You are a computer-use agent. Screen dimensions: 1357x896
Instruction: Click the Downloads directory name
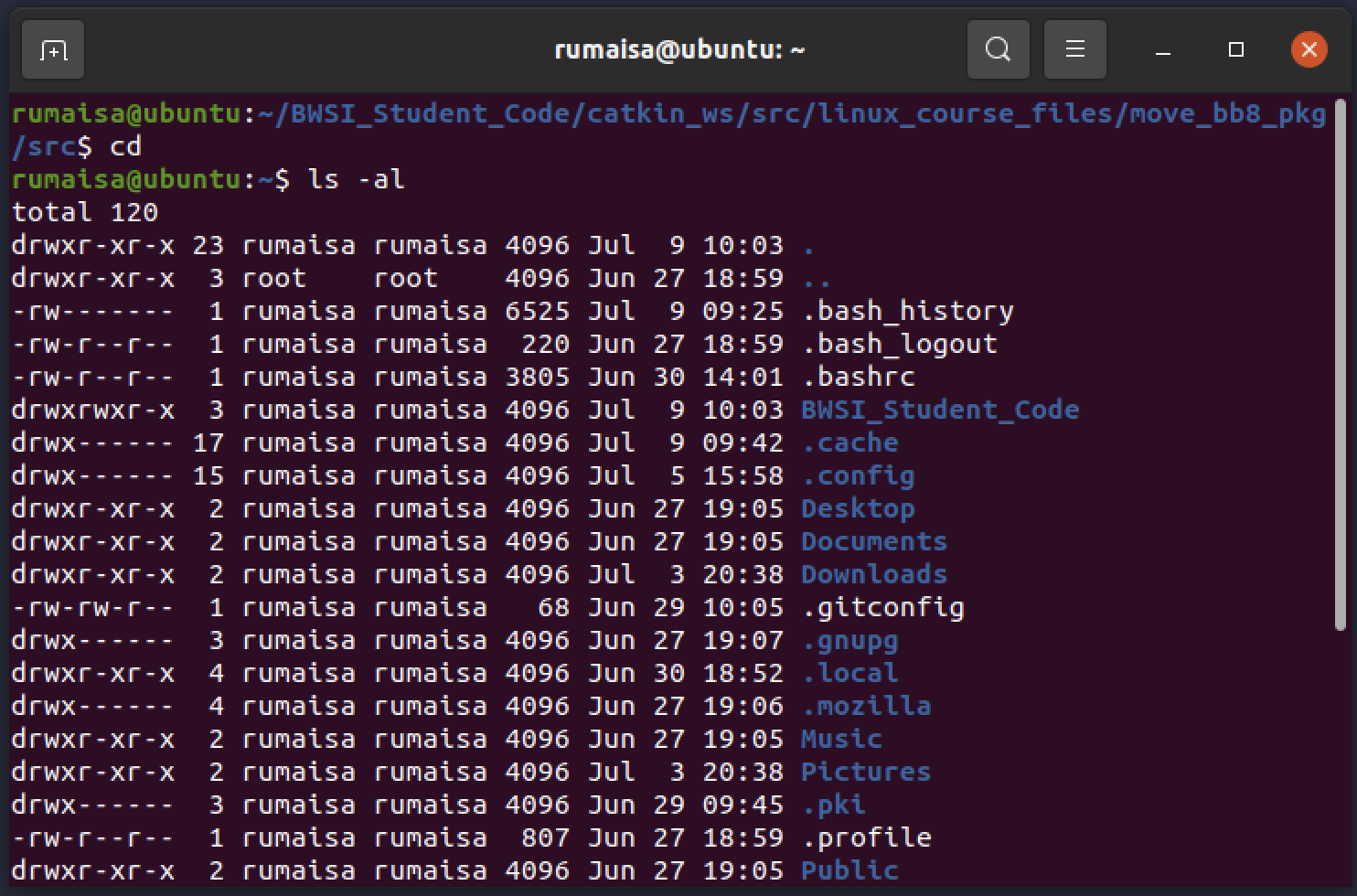click(x=874, y=574)
